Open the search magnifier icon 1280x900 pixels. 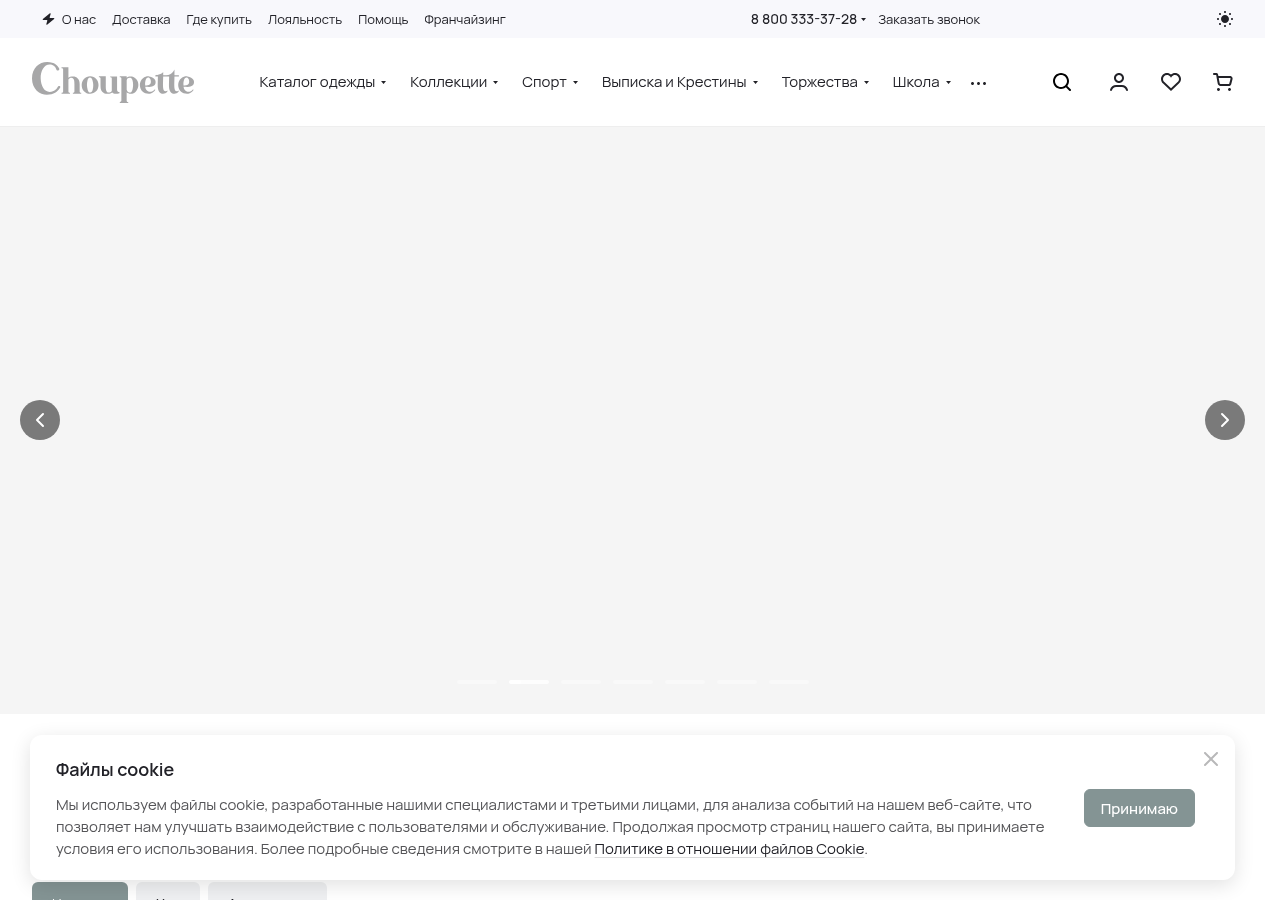[x=1062, y=82]
